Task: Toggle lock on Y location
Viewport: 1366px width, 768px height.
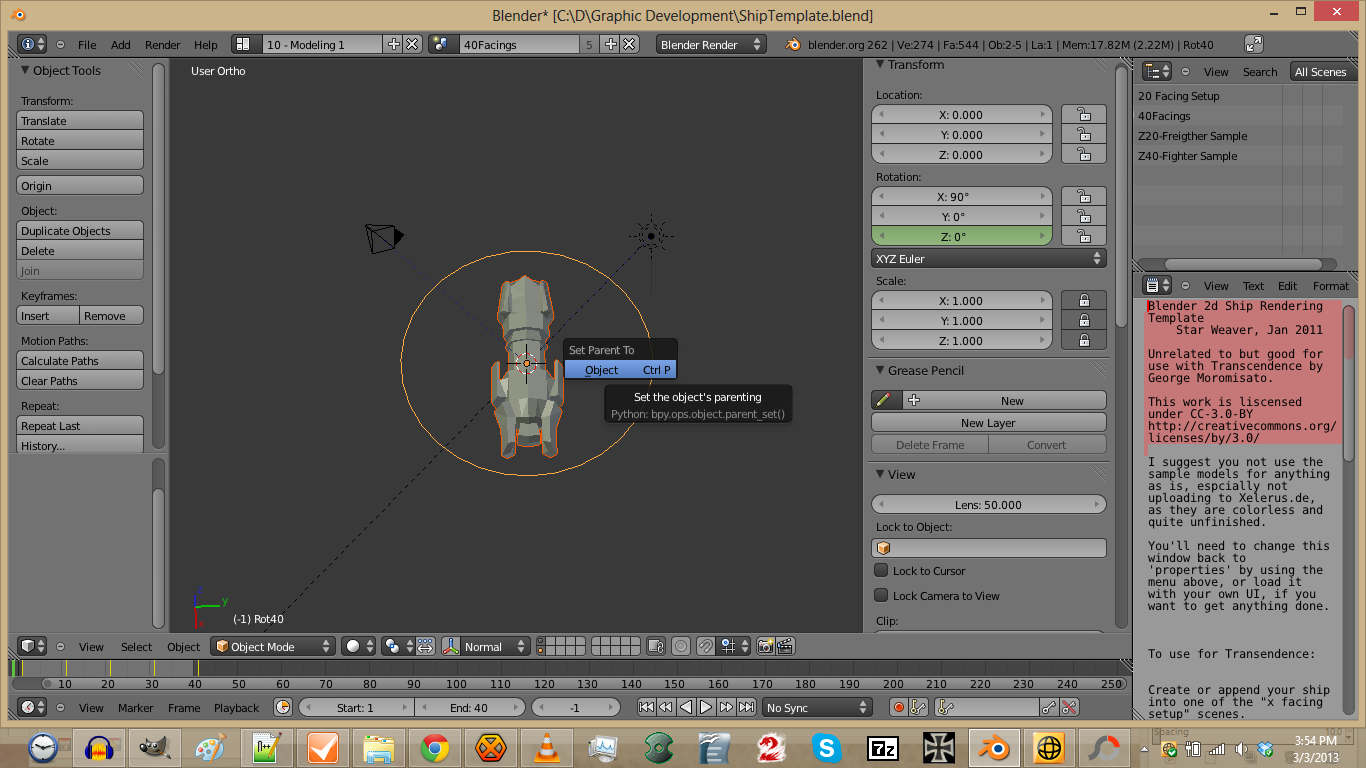Action: pyautogui.click(x=1084, y=134)
